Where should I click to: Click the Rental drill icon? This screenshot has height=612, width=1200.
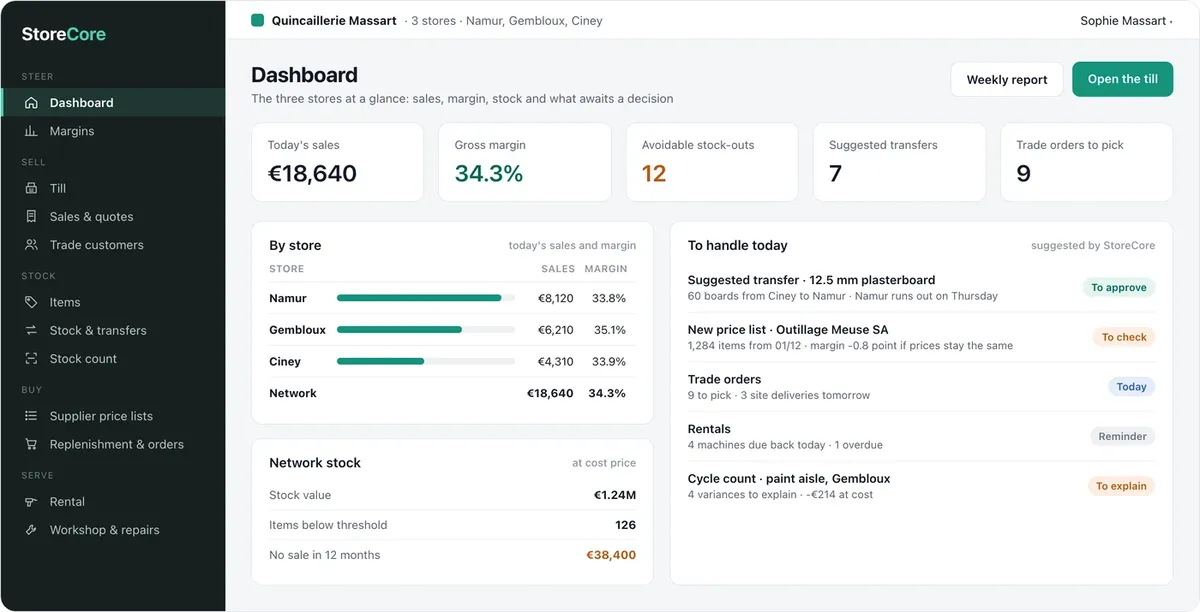31,502
